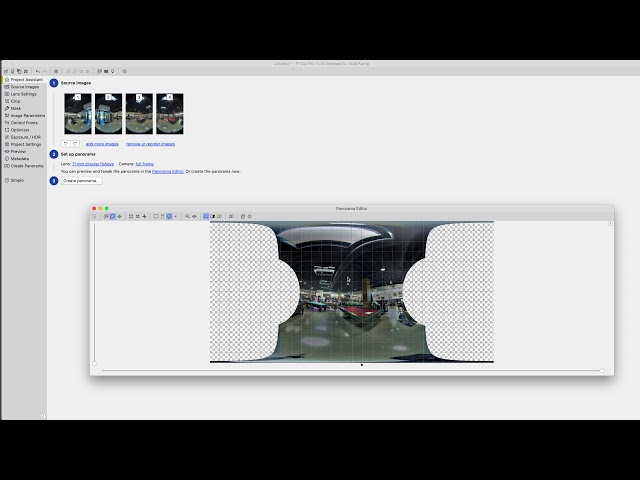
Task: Click the dark rectangle viewer icon in main toolbar
Action: click(106, 71)
